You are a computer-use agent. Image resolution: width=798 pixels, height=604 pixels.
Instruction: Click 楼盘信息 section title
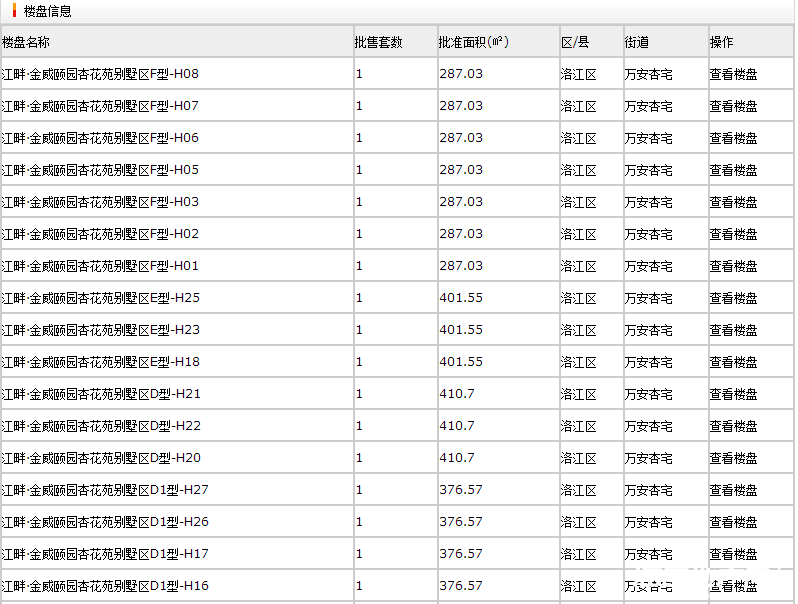tap(47, 11)
